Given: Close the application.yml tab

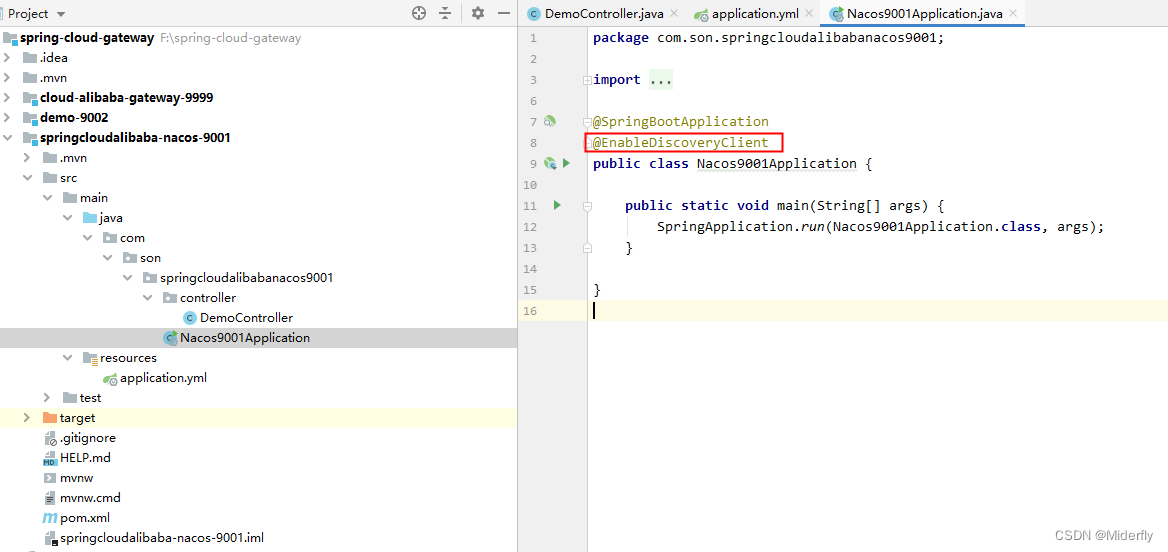Looking at the screenshot, I should [x=809, y=13].
